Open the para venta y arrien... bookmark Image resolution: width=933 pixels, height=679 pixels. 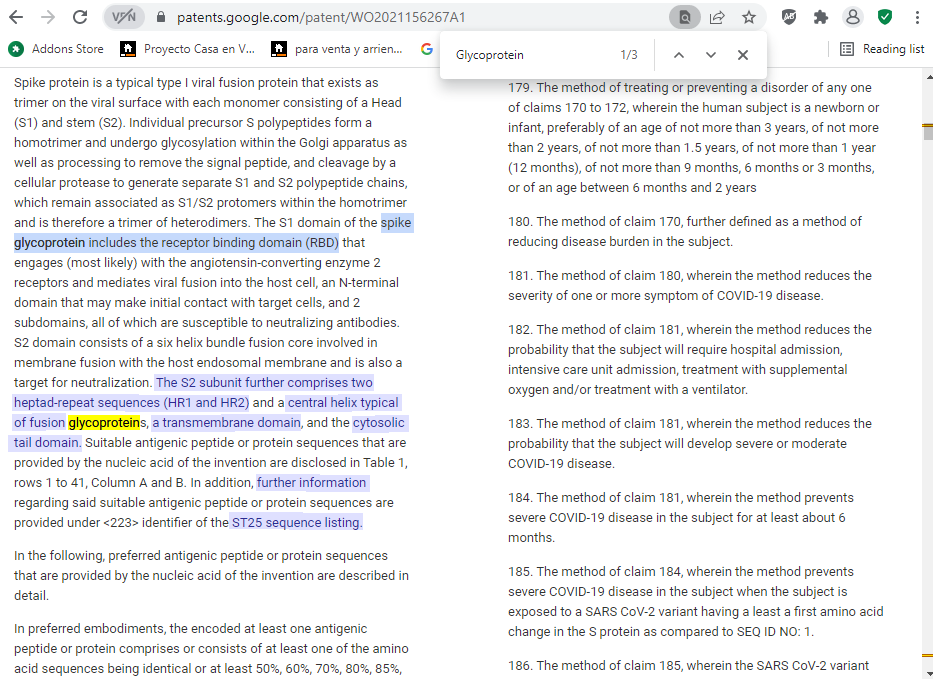tap(338, 48)
